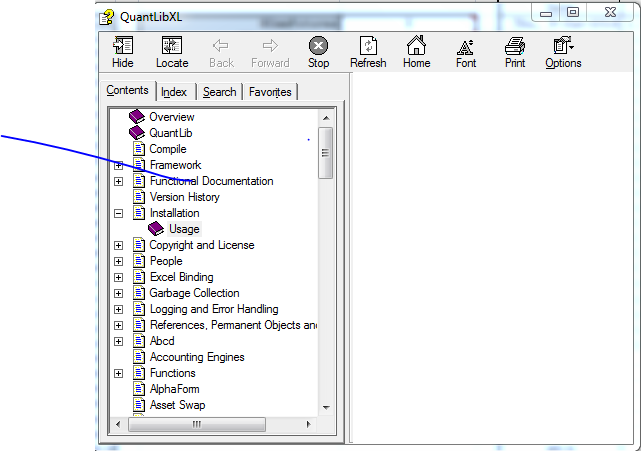Switch to the Index tab

[174, 92]
